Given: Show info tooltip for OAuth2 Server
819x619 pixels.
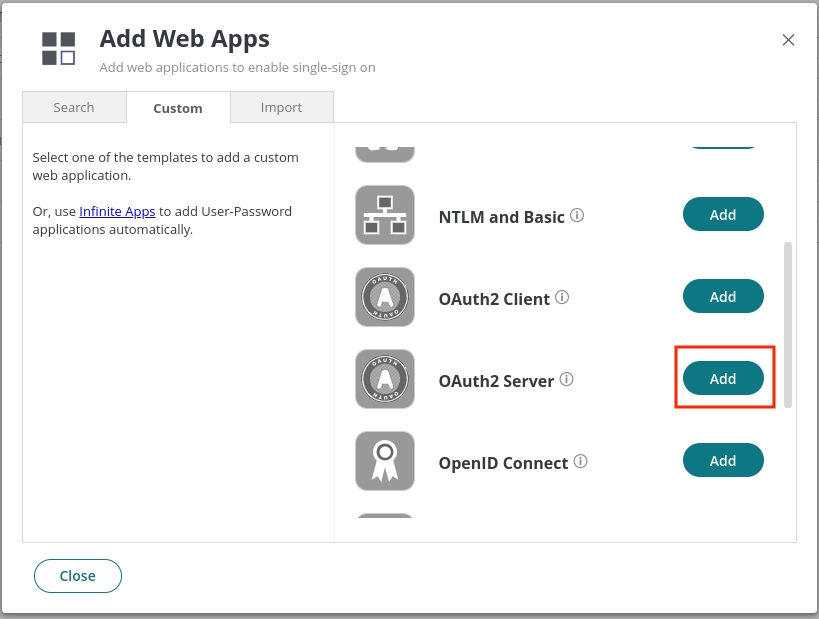Looking at the screenshot, I should pos(567,379).
